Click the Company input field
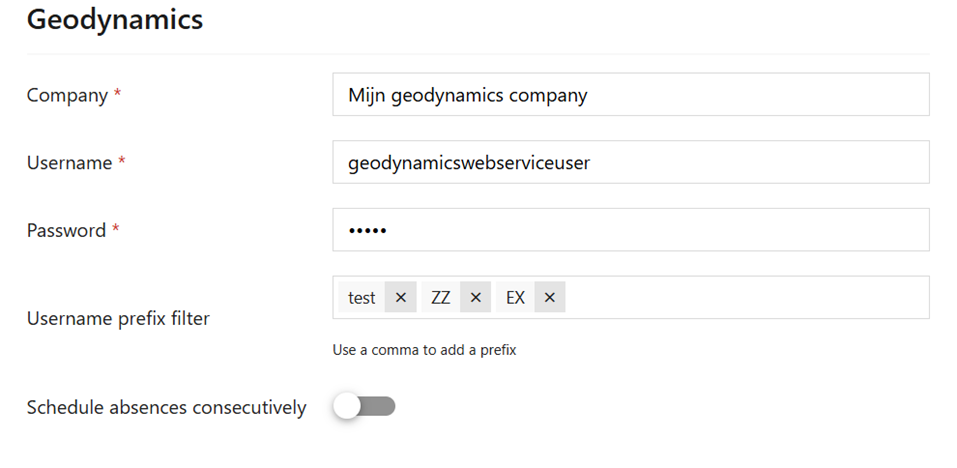The height and width of the screenshot is (468, 957). [x=630, y=95]
